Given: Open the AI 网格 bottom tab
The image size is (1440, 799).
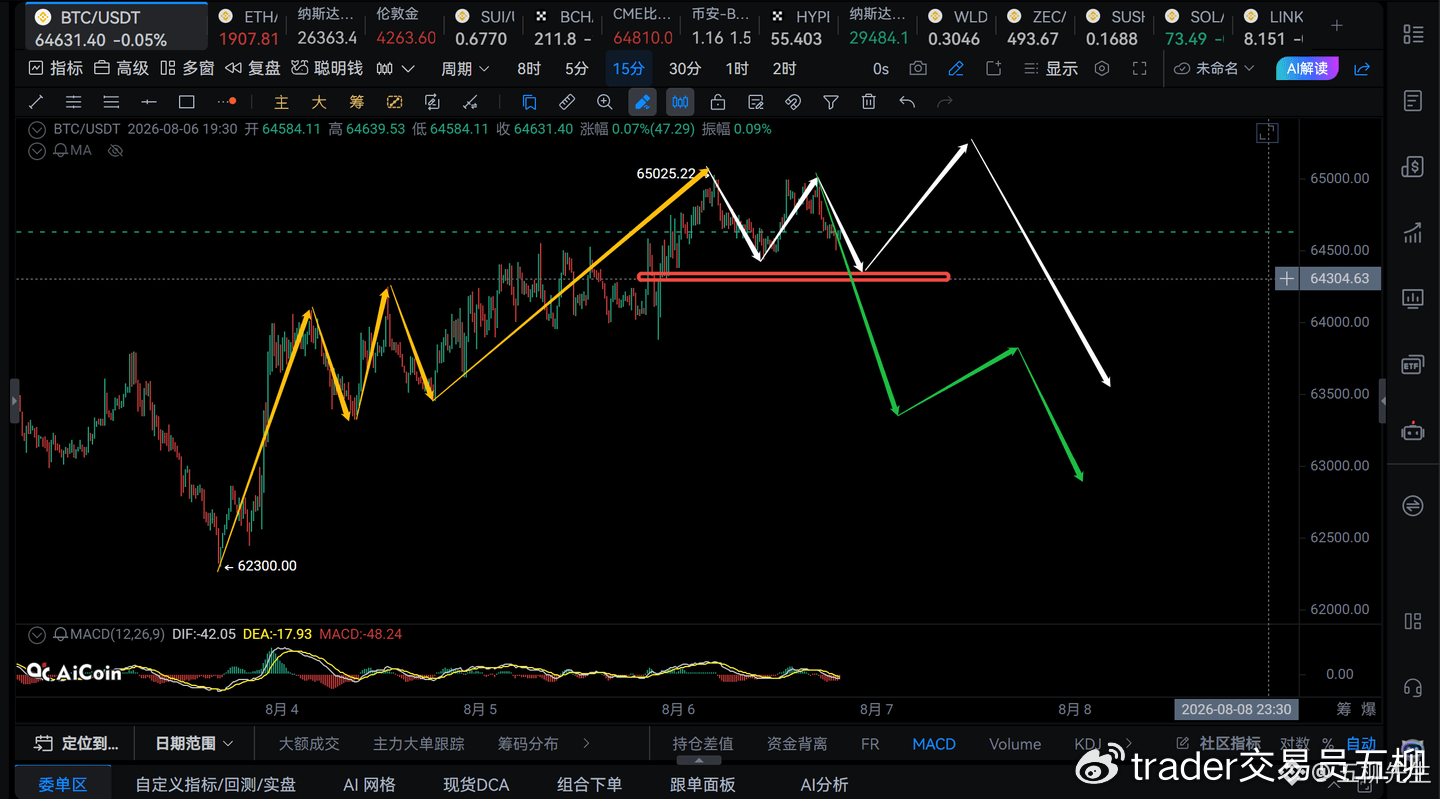Looking at the screenshot, I should (x=369, y=785).
